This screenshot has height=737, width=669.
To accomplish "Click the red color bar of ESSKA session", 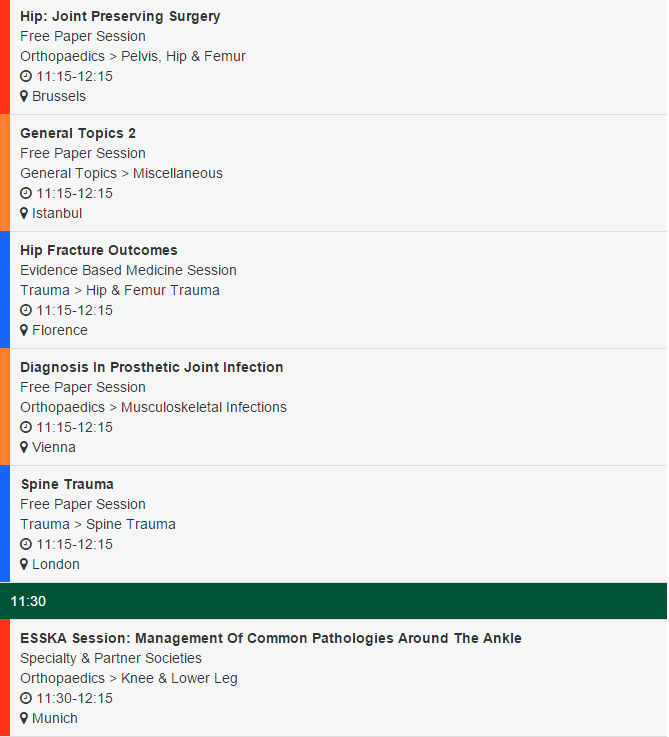I will [5, 678].
